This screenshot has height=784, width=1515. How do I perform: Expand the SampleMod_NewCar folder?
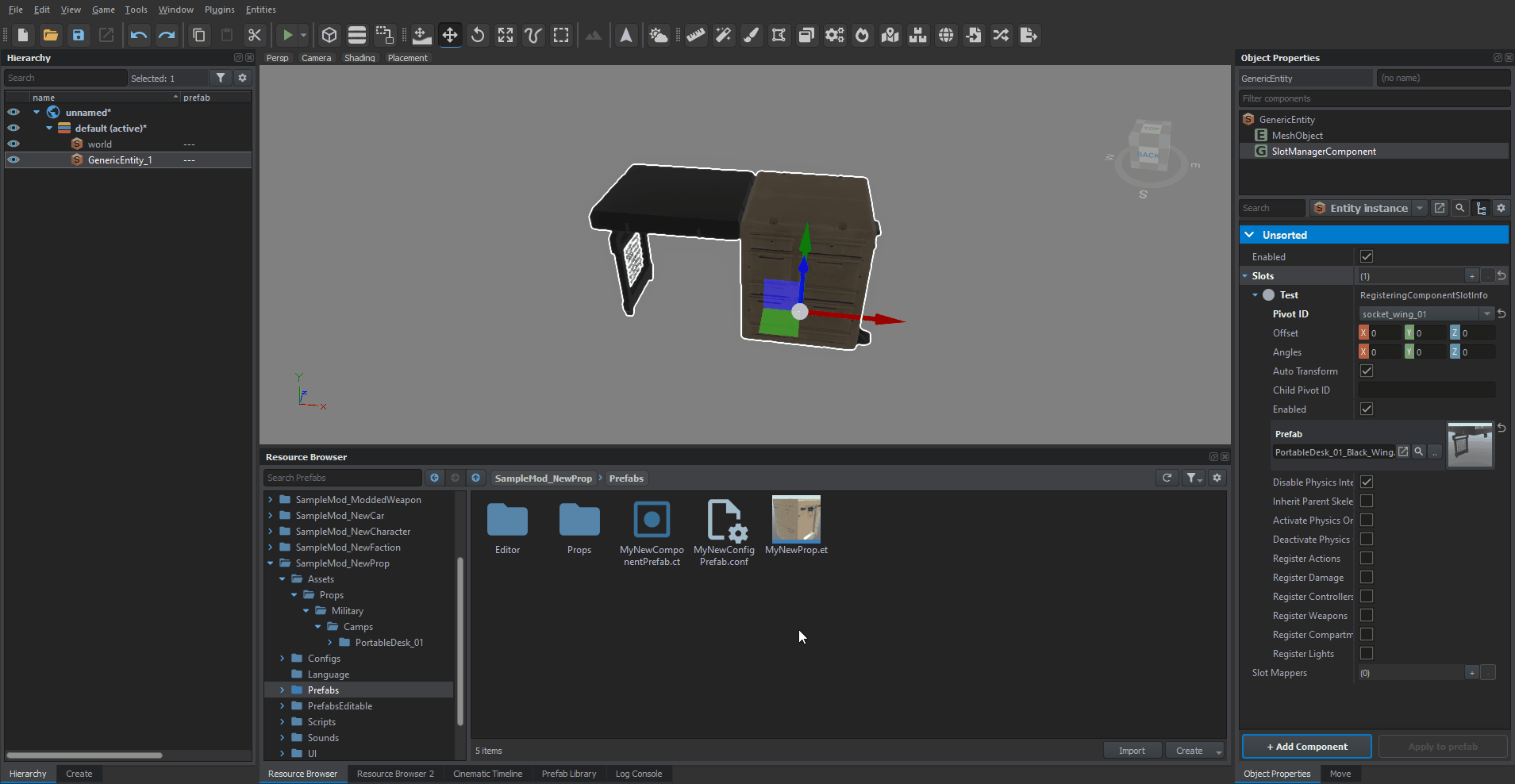point(271,516)
